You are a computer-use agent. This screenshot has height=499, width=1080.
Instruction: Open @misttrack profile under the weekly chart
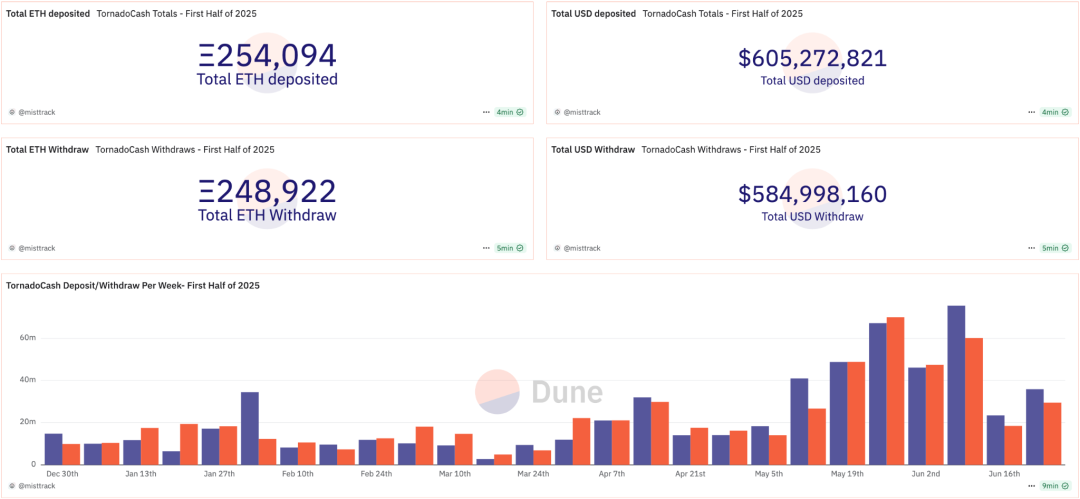[x=36, y=486]
